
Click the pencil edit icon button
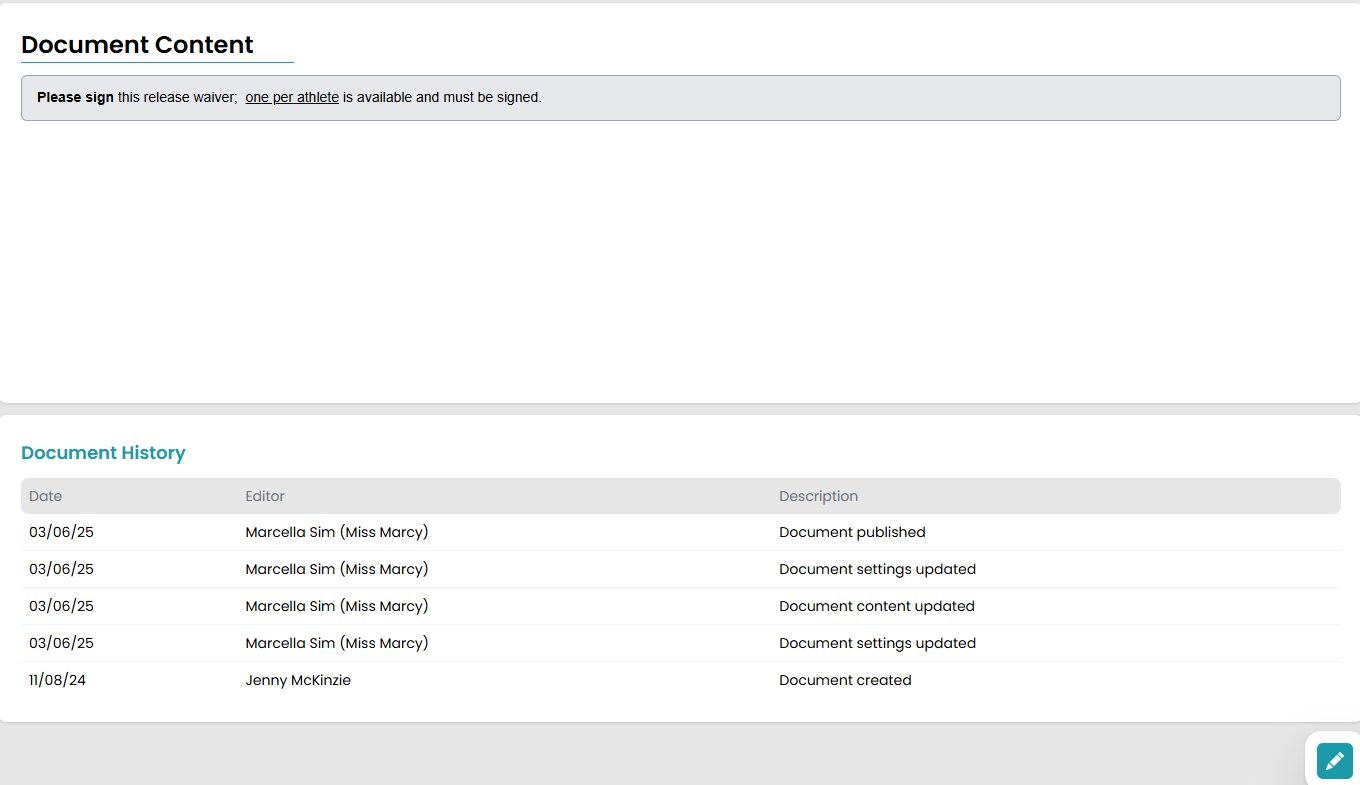click(1334, 761)
